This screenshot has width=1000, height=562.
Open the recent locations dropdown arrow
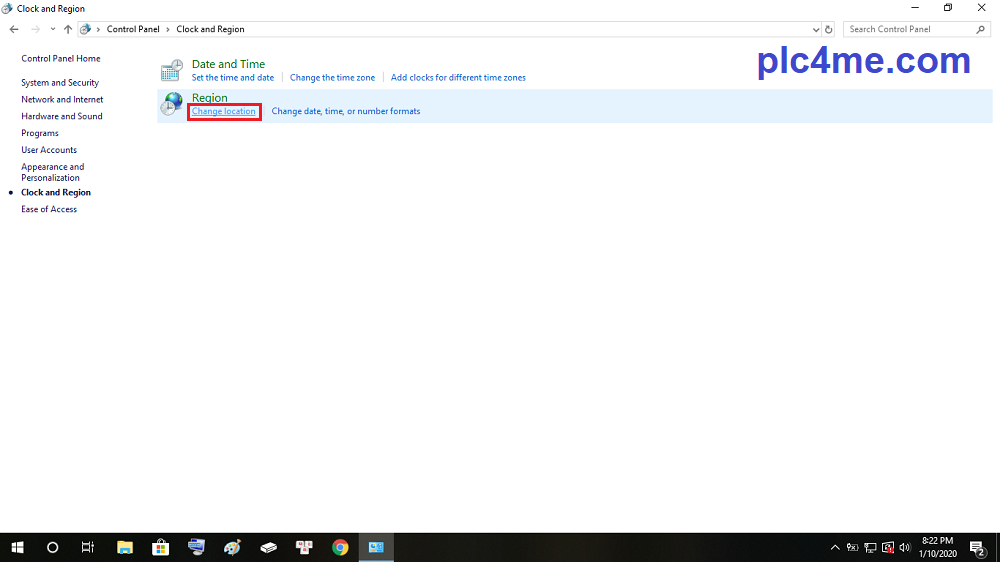click(x=53, y=29)
